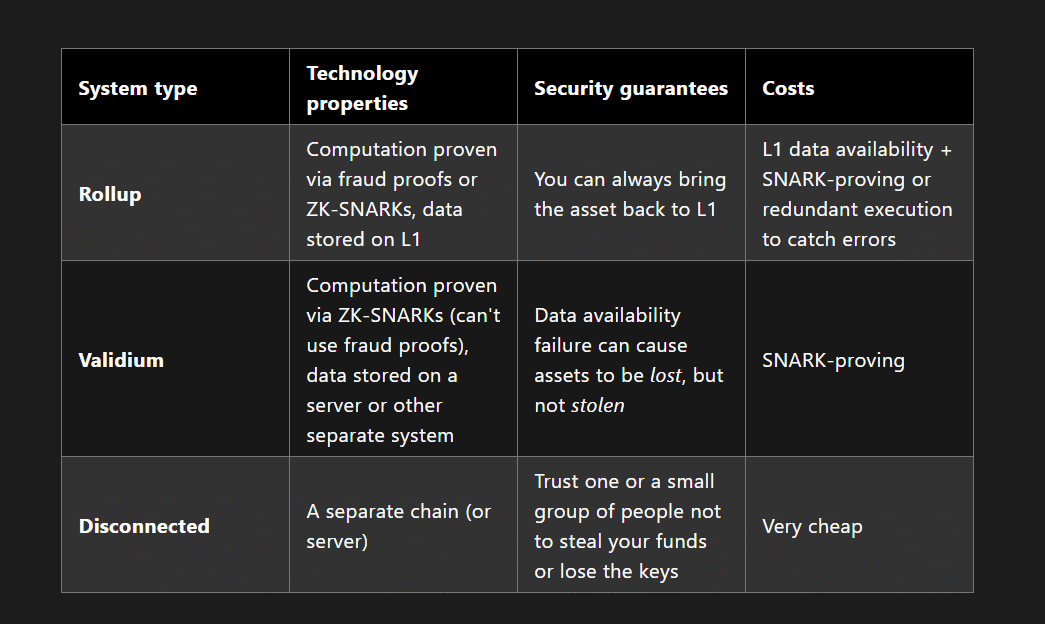Viewport: 1045px width, 624px height.
Task: Click the "redundant execution" text in Rollup costs
Action: pos(857,209)
